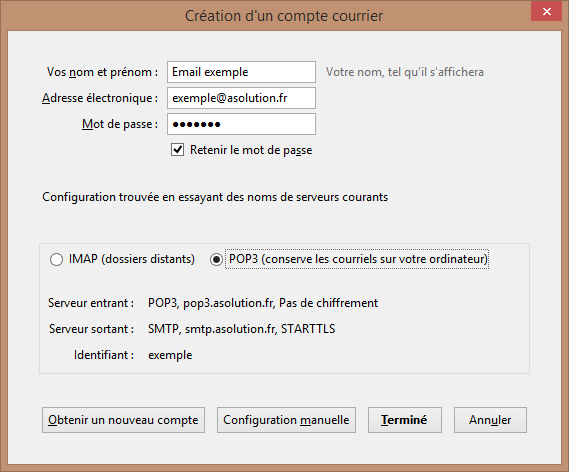Close the account creation dialog window
The width and height of the screenshot is (569, 472).
point(547,11)
